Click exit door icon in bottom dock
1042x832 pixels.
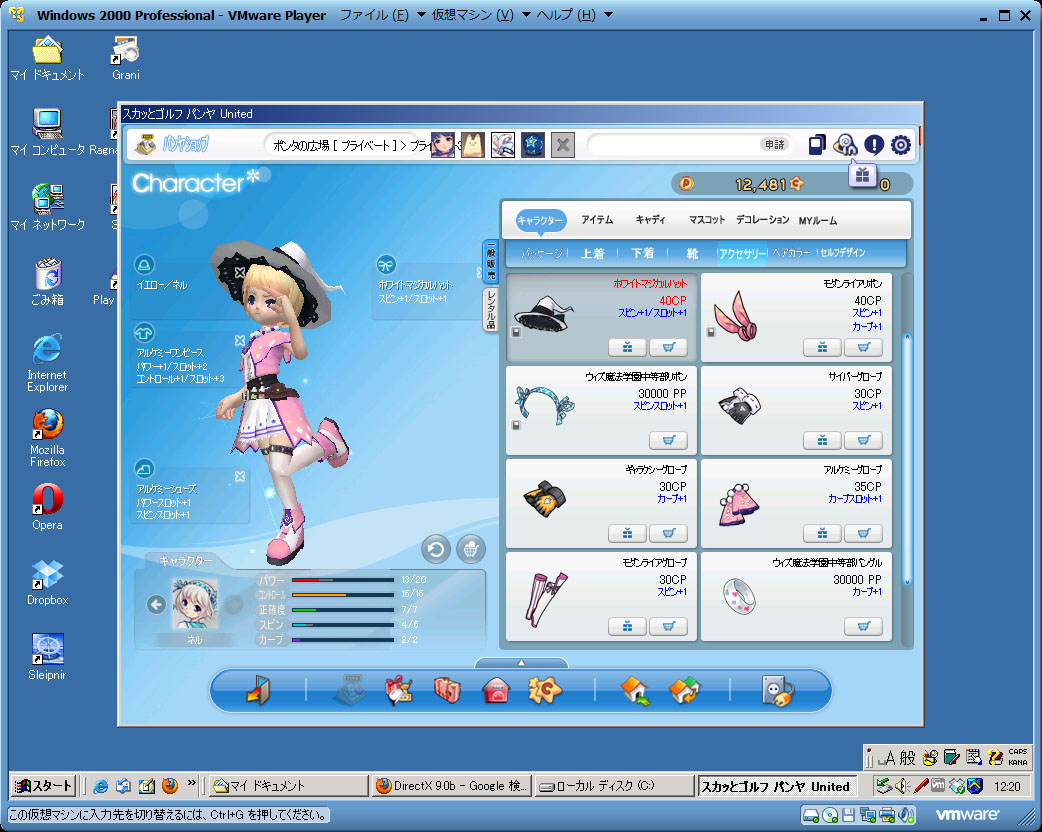point(259,690)
